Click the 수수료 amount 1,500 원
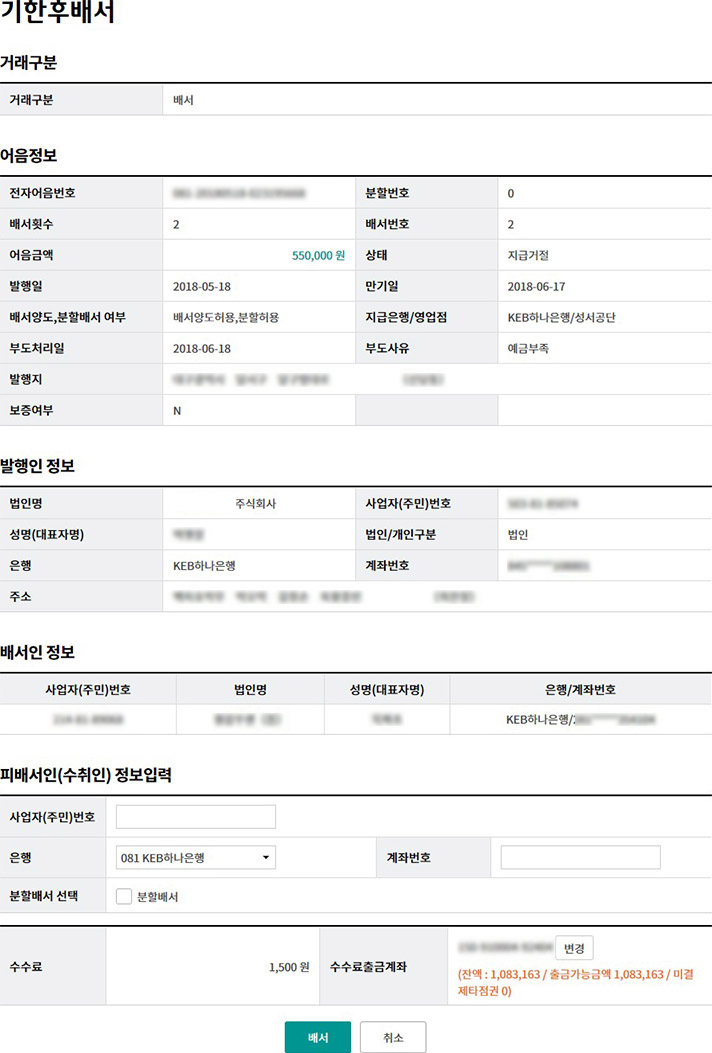This screenshot has width=712, height=1053. point(289,967)
